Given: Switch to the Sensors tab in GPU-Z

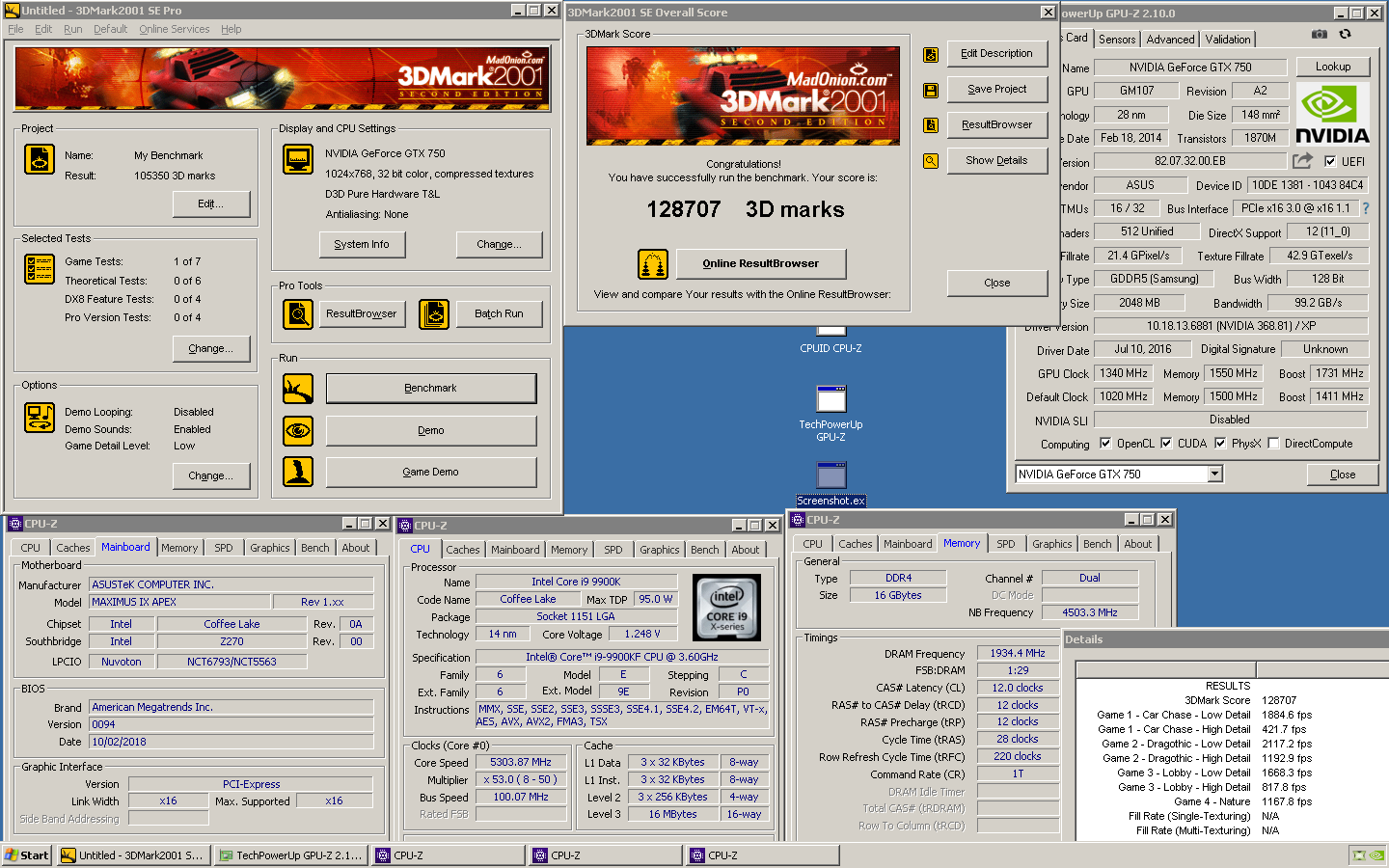Looking at the screenshot, I should (1117, 40).
